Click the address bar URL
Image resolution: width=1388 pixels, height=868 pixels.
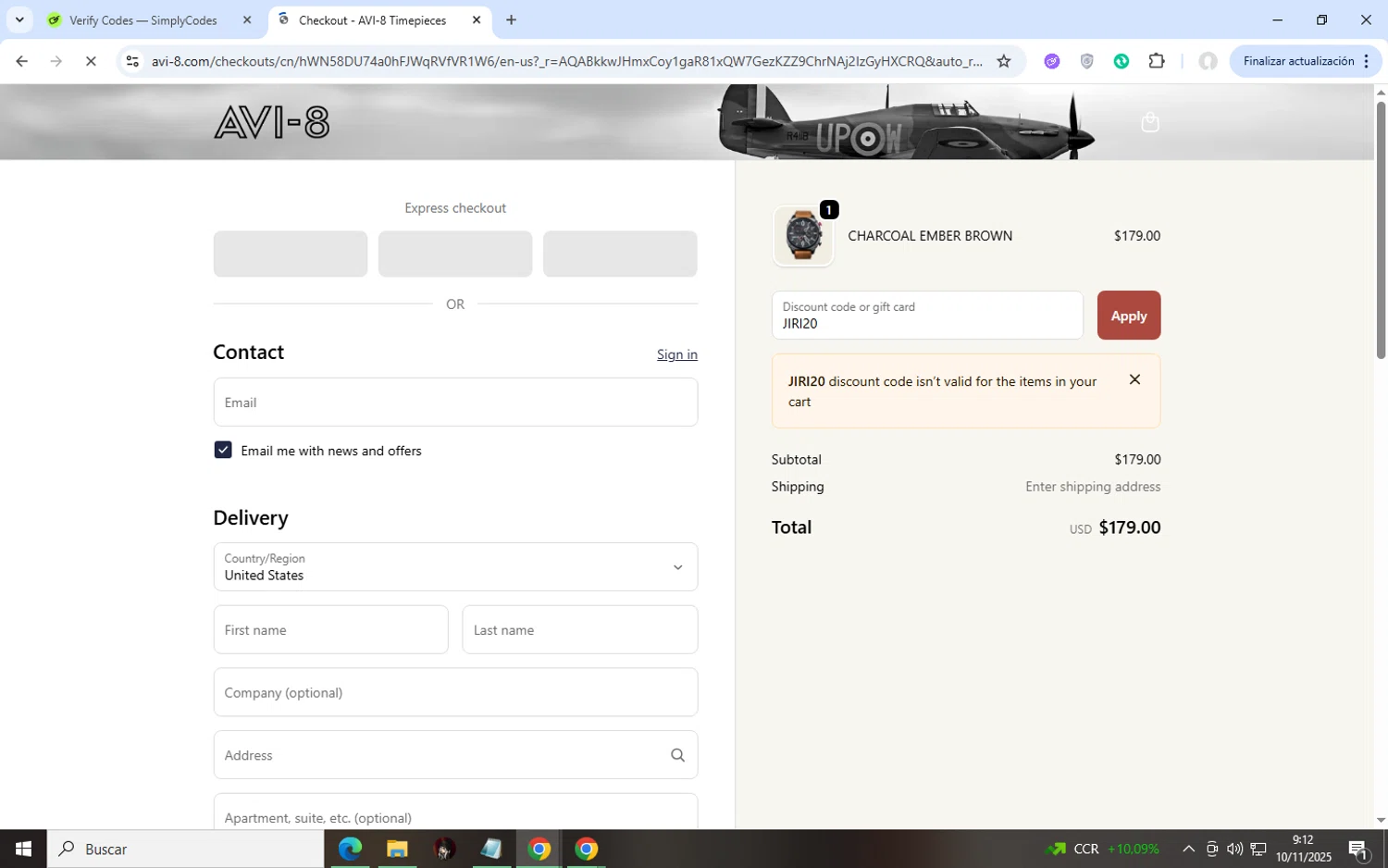point(566,61)
